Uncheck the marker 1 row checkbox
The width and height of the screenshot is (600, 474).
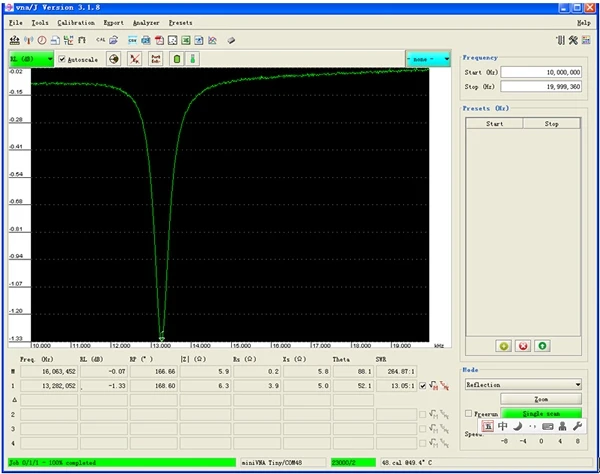click(422, 385)
